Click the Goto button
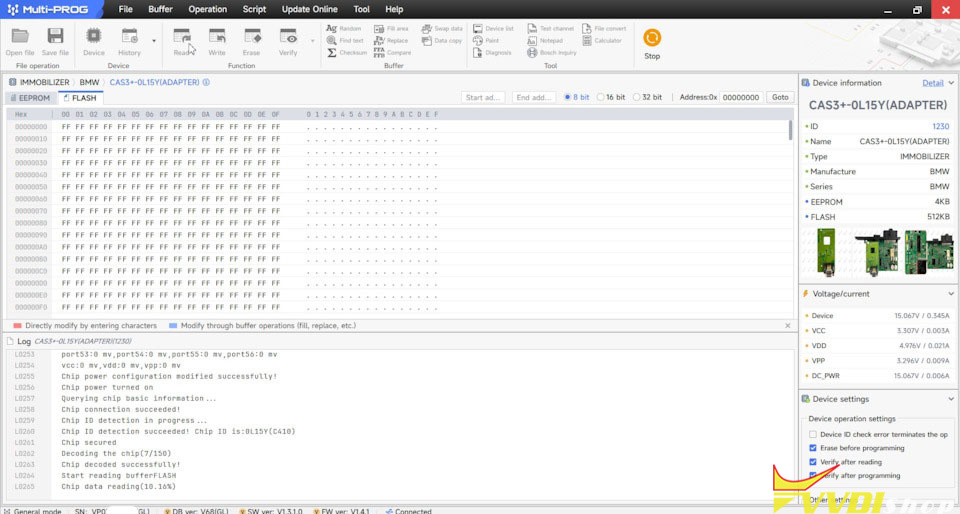Image resolution: width=960 pixels, height=514 pixels. point(780,97)
